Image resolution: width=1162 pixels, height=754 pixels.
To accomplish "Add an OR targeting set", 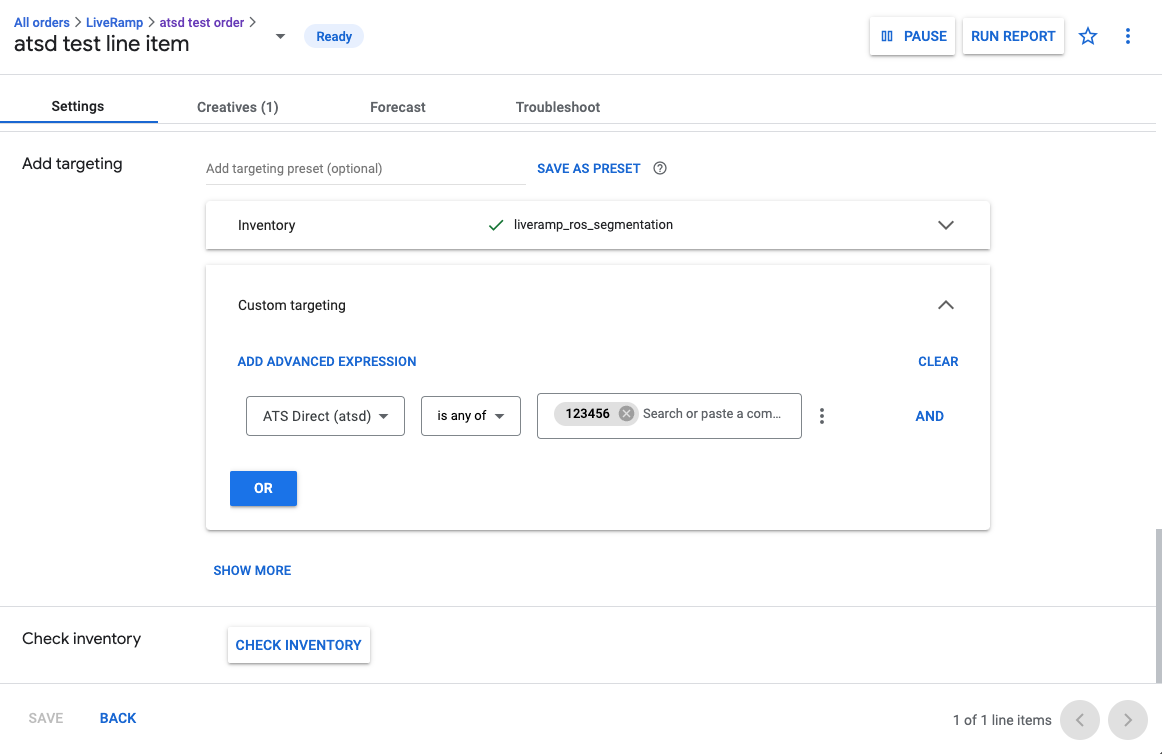I will point(263,489).
